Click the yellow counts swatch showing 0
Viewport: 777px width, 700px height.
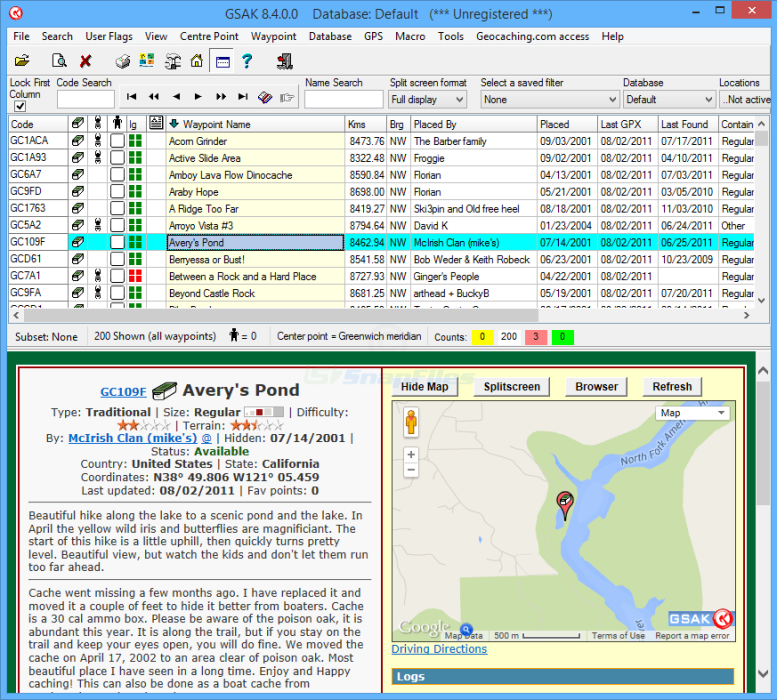pyautogui.click(x=483, y=337)
